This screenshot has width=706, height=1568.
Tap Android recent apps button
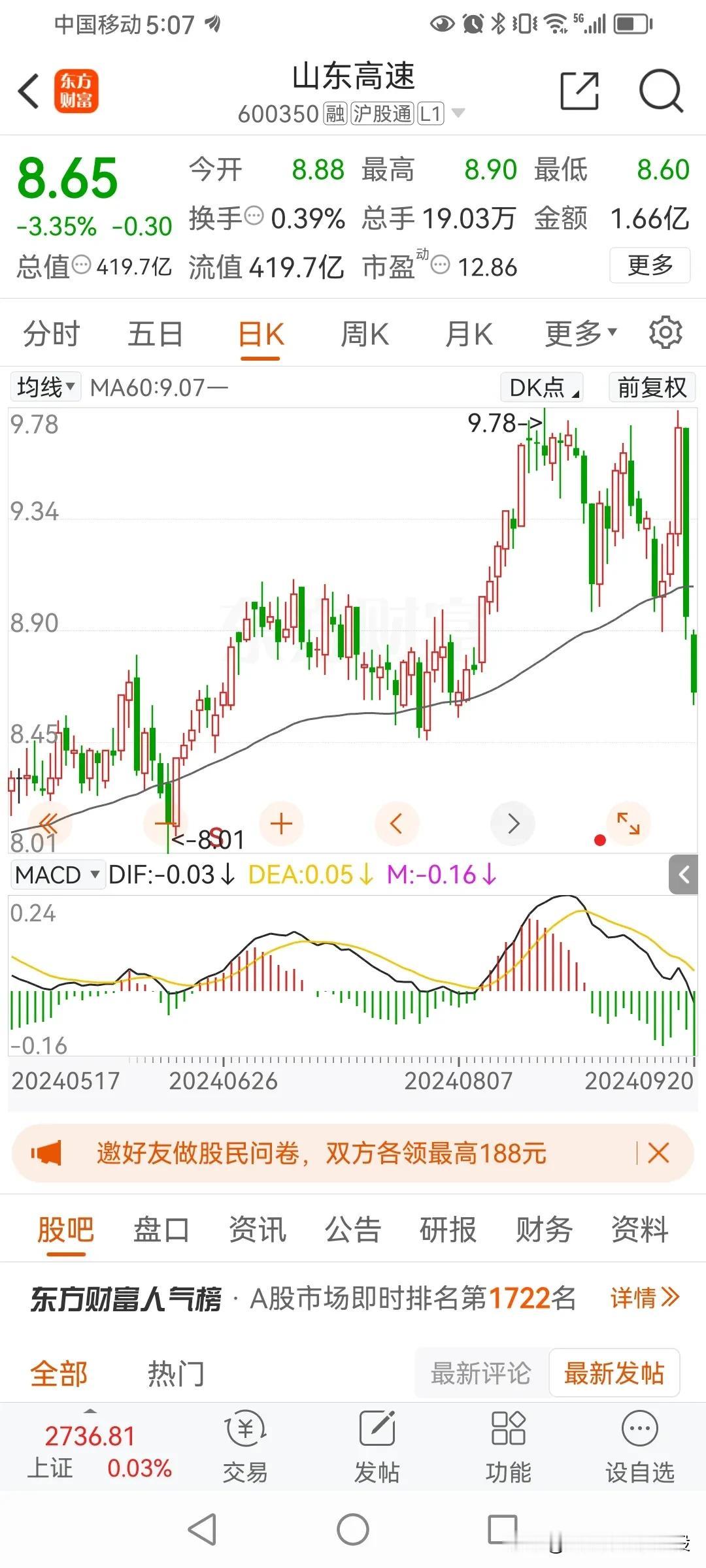(x=503, y=1529)
